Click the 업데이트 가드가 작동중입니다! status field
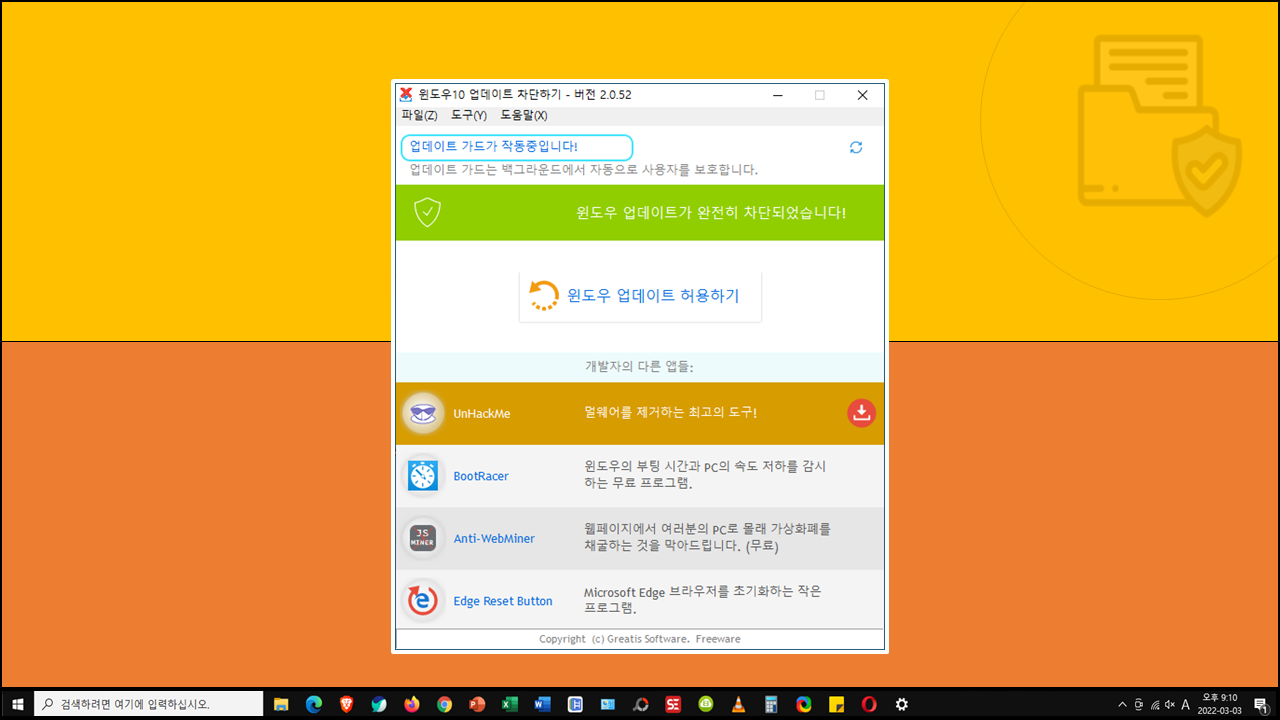1280x720 pixels. tap(517, 147)
